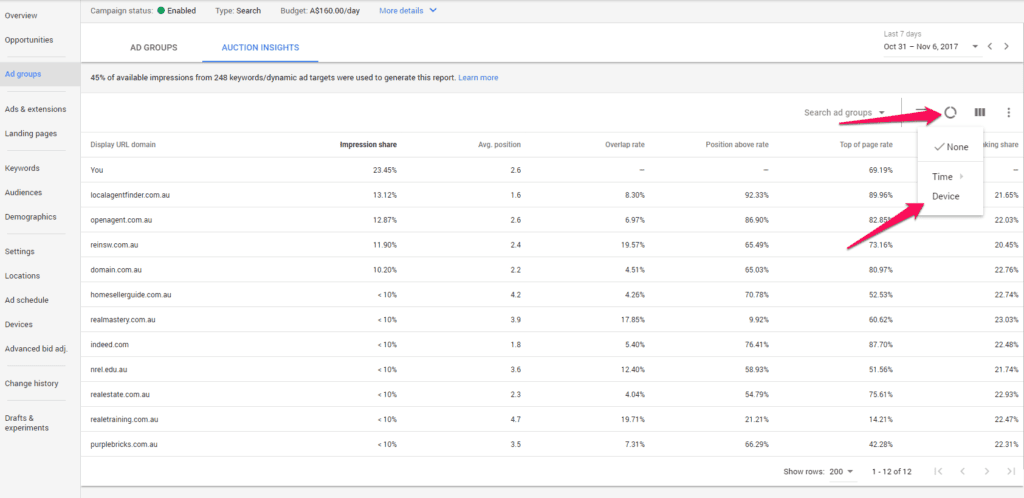This screenshot has width=1024, height=498.
Task: Switch to Auction Insights tab
Action: (261, 48)
